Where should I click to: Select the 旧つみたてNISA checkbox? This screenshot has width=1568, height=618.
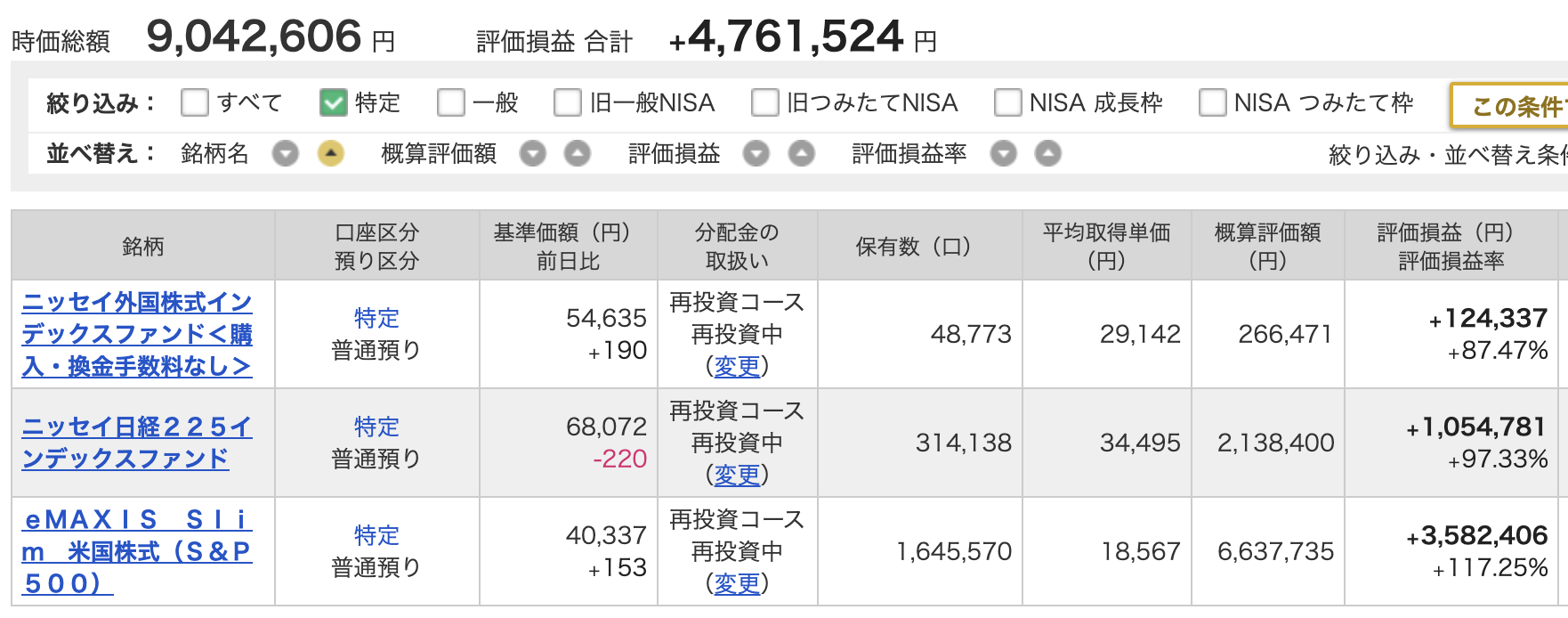764,103
